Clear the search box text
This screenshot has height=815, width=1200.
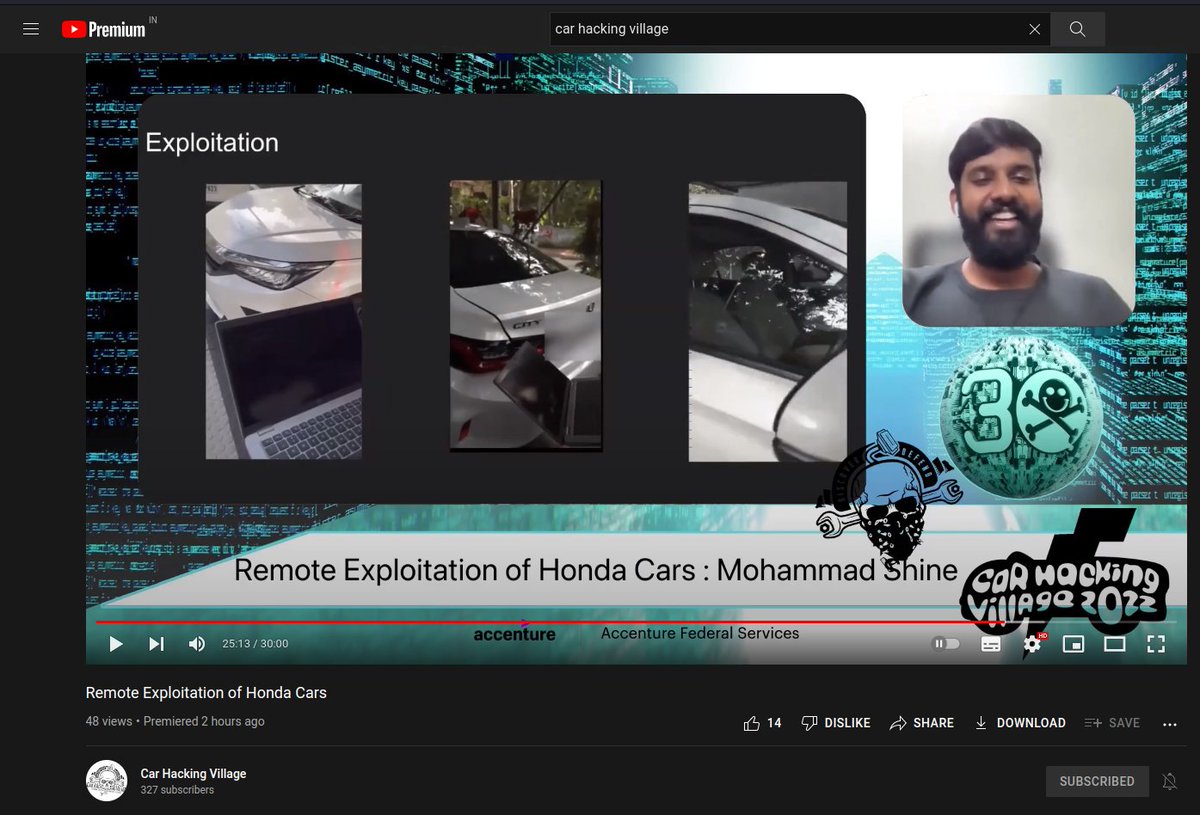(1035, 29)
